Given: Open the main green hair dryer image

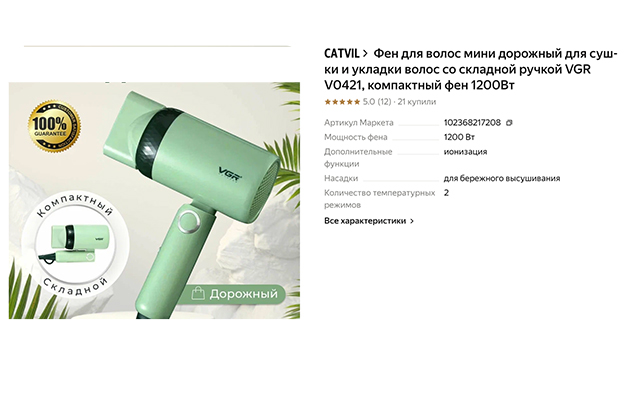Looking at the screenshot, I should (154, 200).
